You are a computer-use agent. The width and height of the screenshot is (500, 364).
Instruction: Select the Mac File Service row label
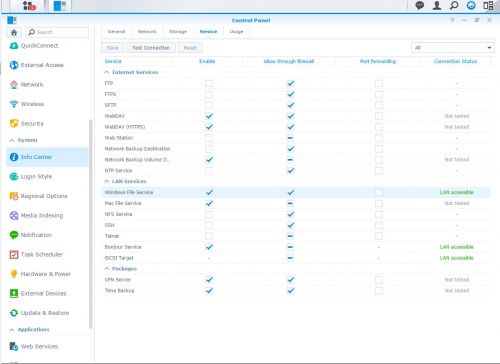[x=123, y=203]
